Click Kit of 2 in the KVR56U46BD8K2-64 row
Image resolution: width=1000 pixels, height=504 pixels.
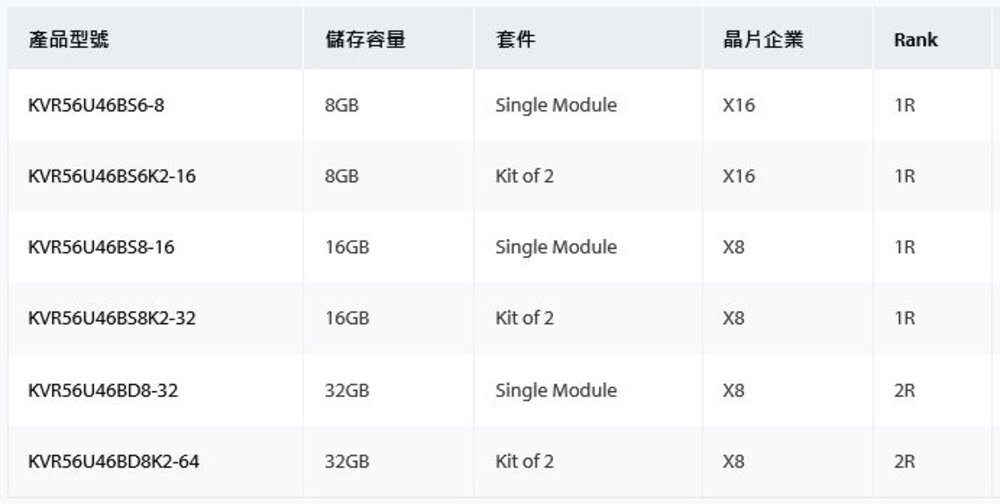pyautogui.click(x=524, y=461)
